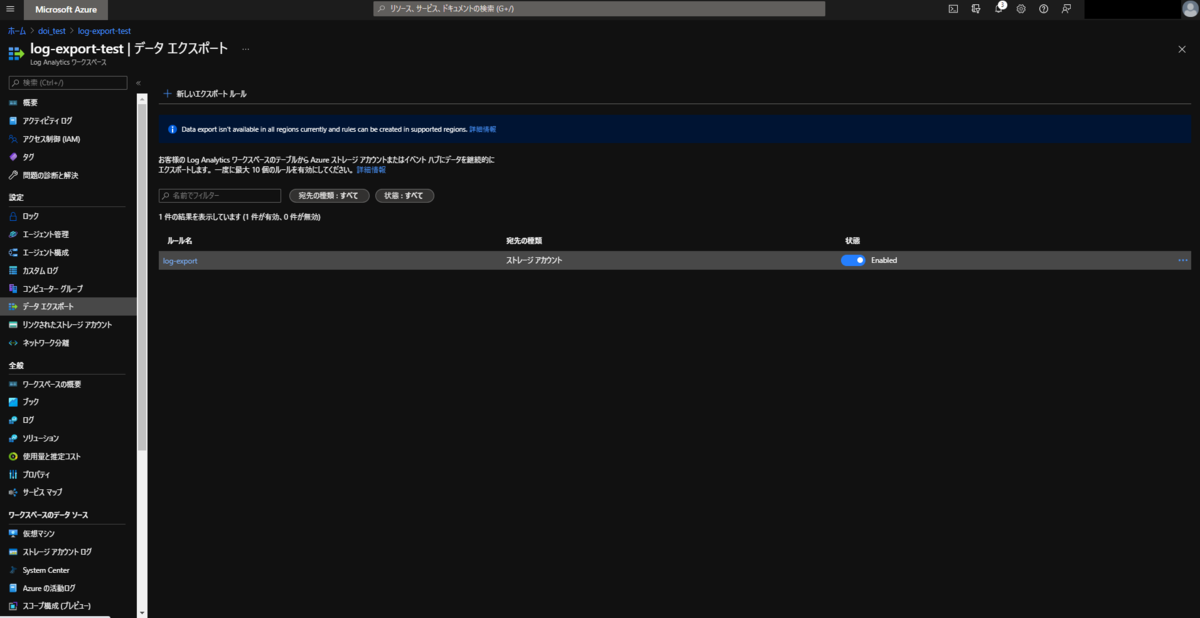Viewport: 1200px width, 618px height.
Task: Click the カスタム ログ icon in the sidebar
Action: pos(13,270)
